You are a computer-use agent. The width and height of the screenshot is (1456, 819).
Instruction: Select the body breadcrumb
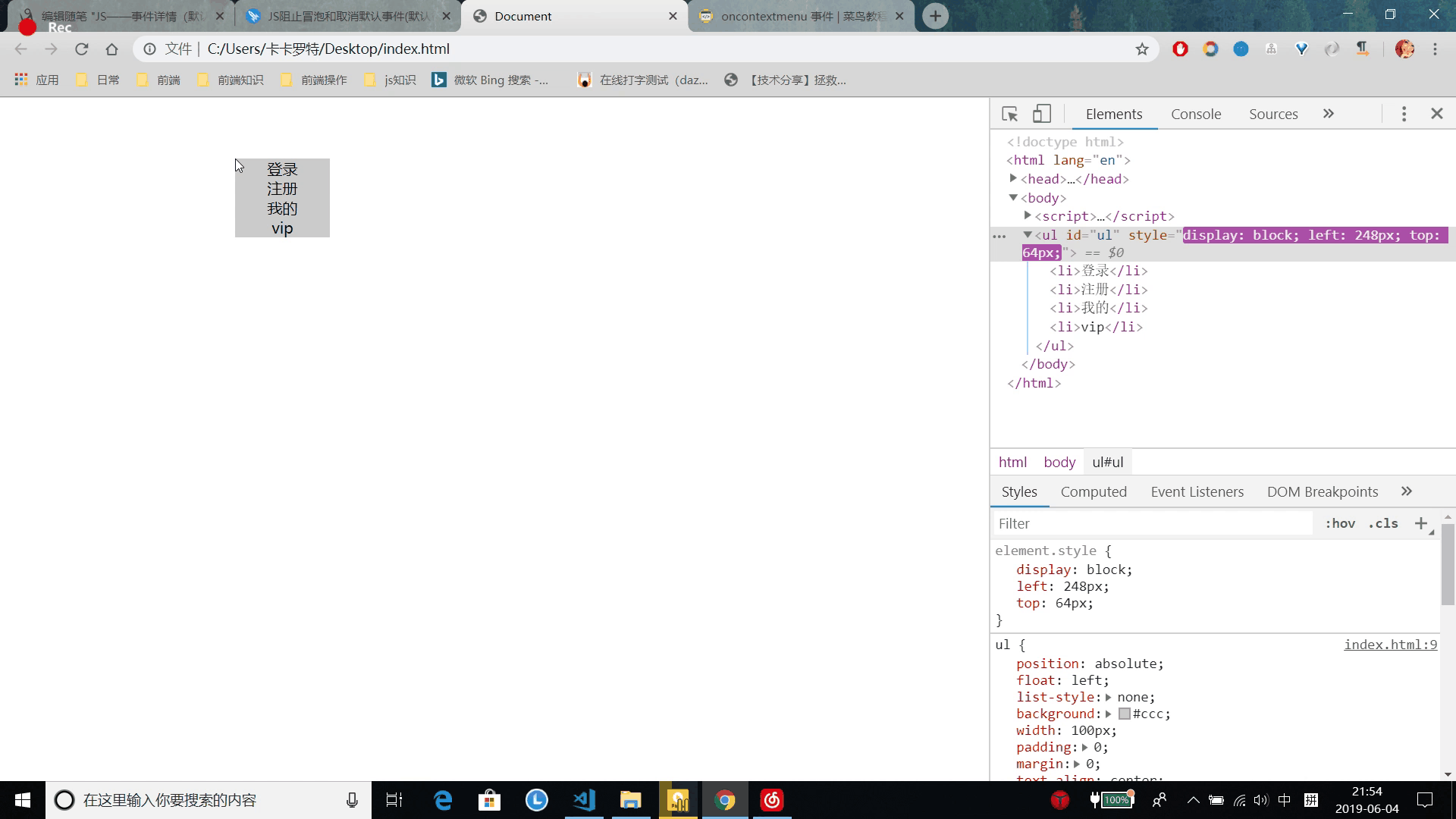click(1059, 462)
